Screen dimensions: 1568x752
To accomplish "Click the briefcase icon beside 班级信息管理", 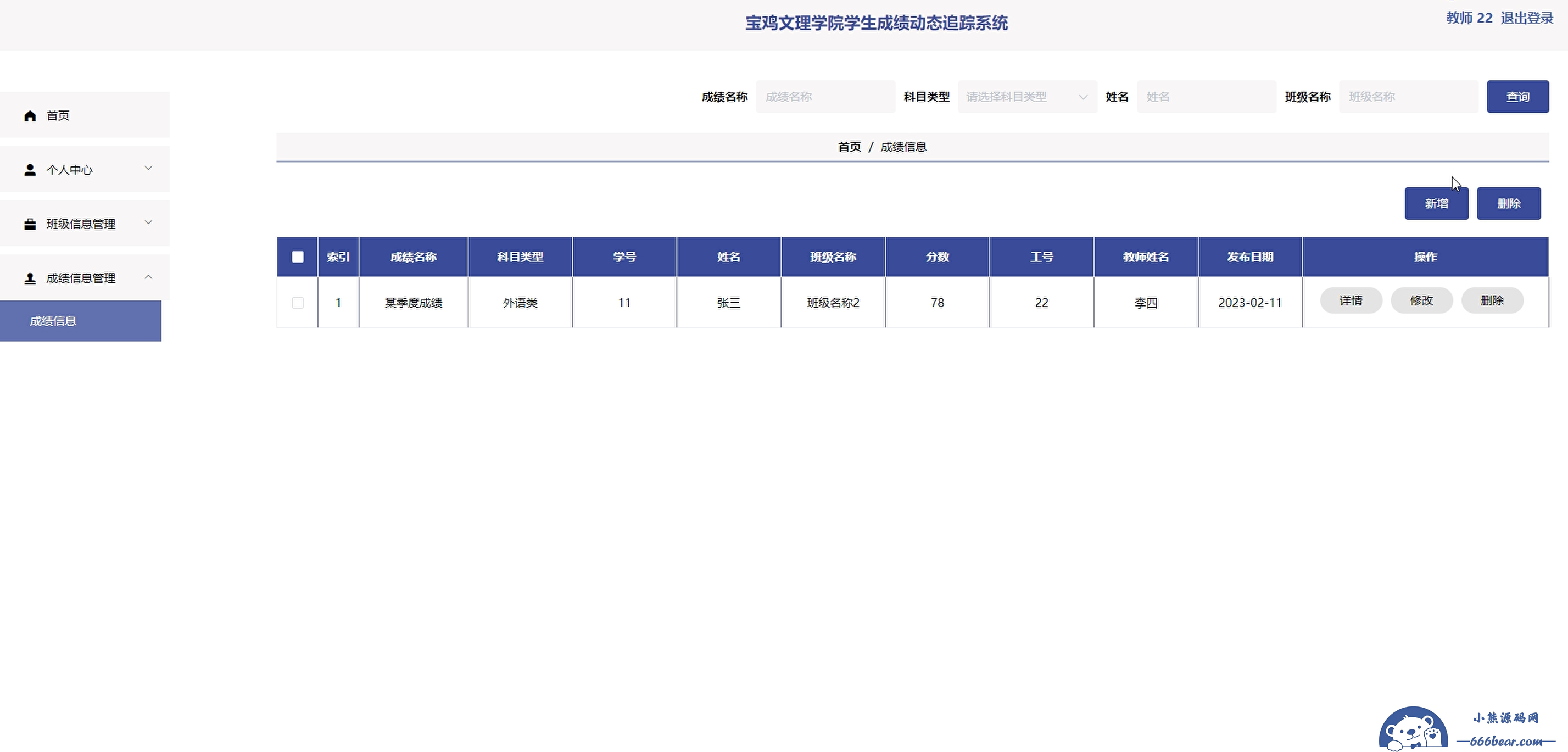I will tap(30, 224).
